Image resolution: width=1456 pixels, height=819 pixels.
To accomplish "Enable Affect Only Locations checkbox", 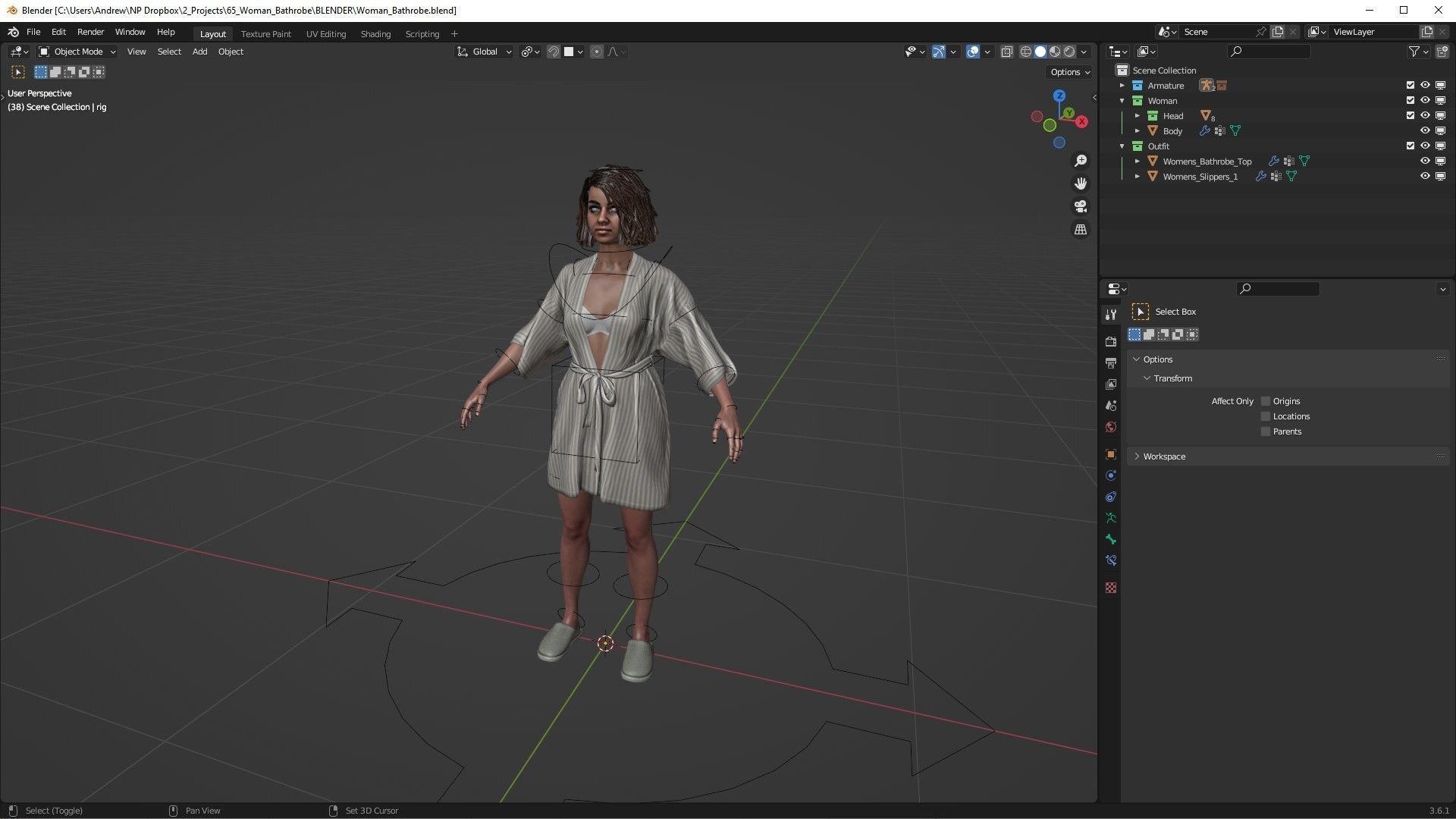I will (x=1265, y=416).
